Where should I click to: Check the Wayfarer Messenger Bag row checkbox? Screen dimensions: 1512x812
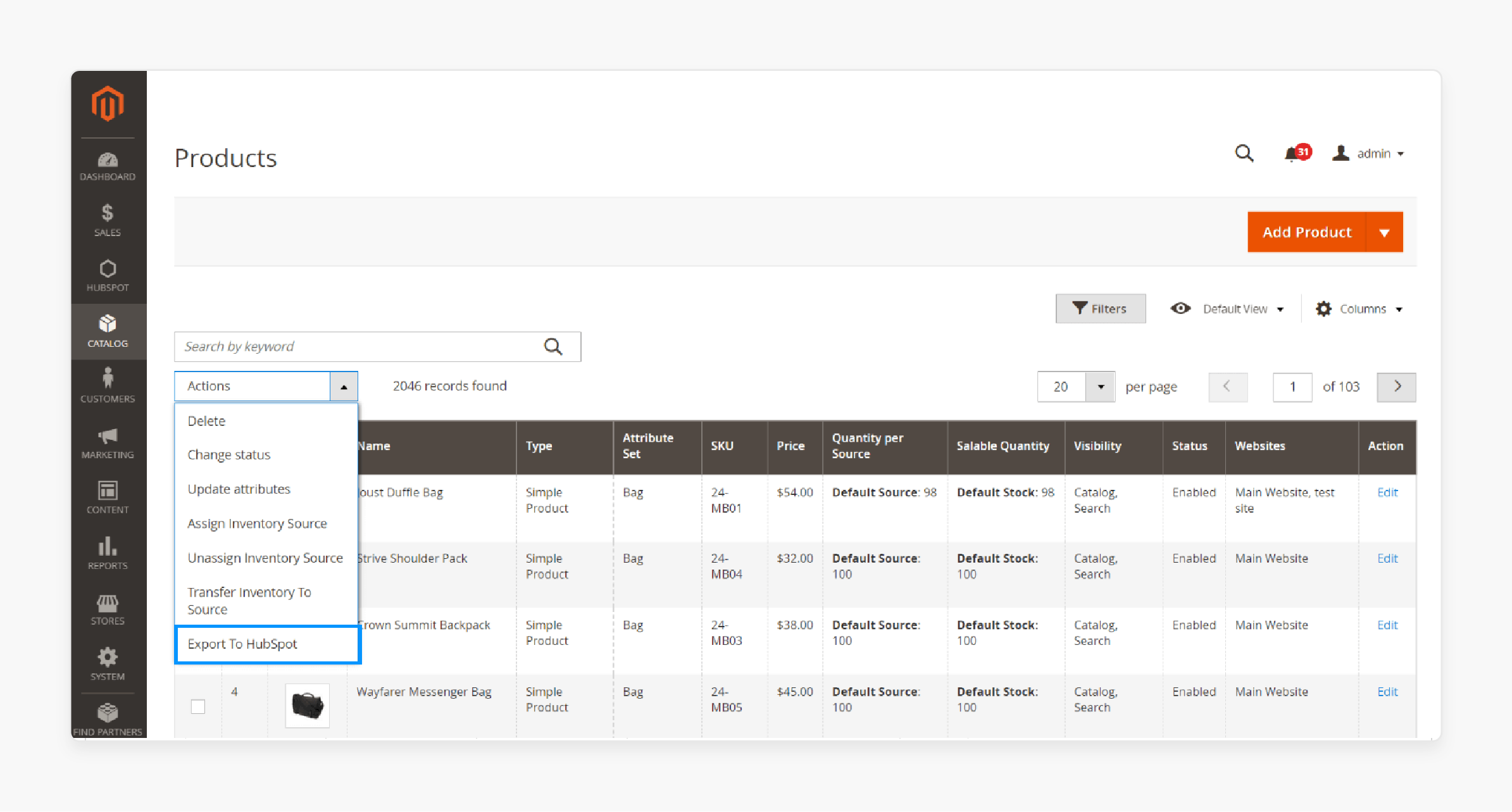198,706
